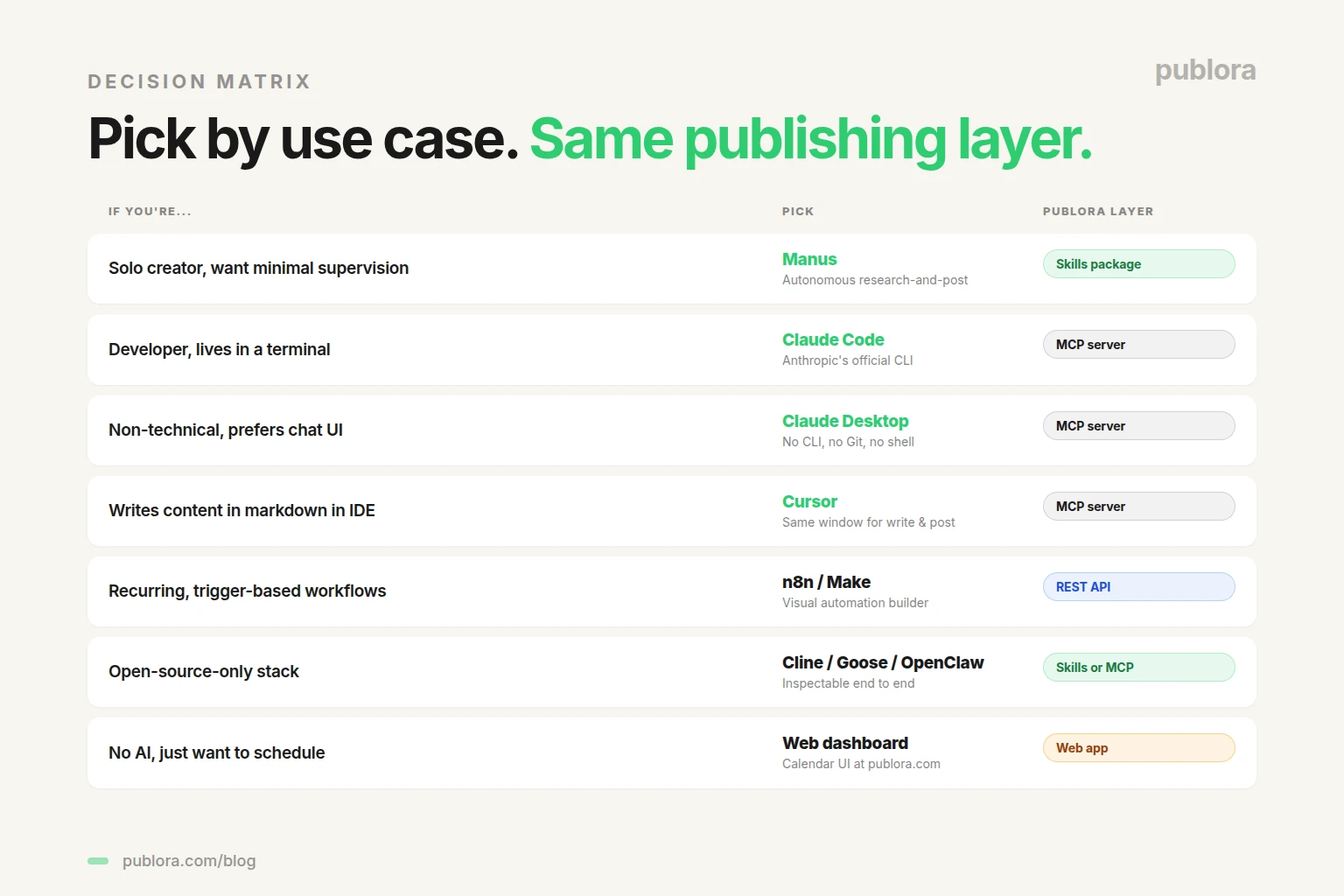The image size is (1344, 896).
Task: Click the "PICK" column header
Action: [798, 212]
